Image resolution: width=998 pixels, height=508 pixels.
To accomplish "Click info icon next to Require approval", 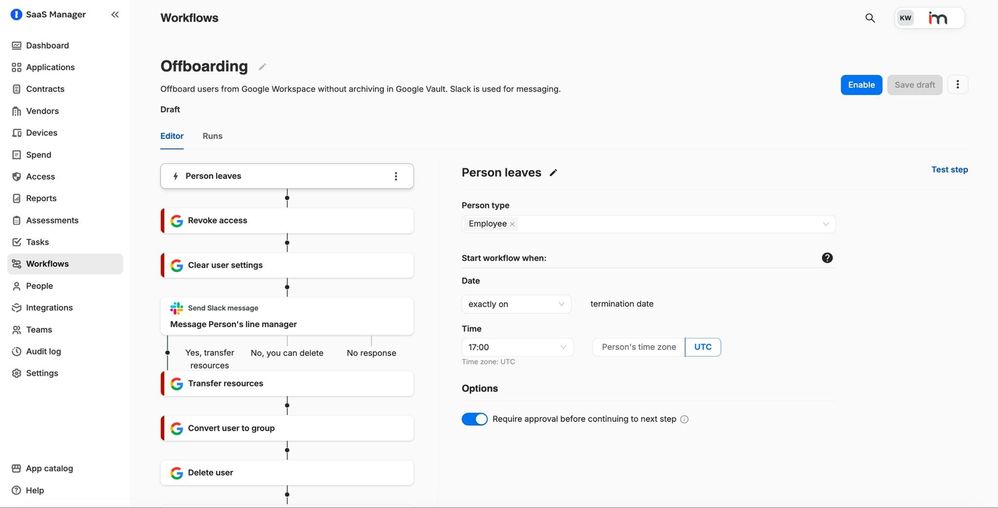I will point(684,420).
